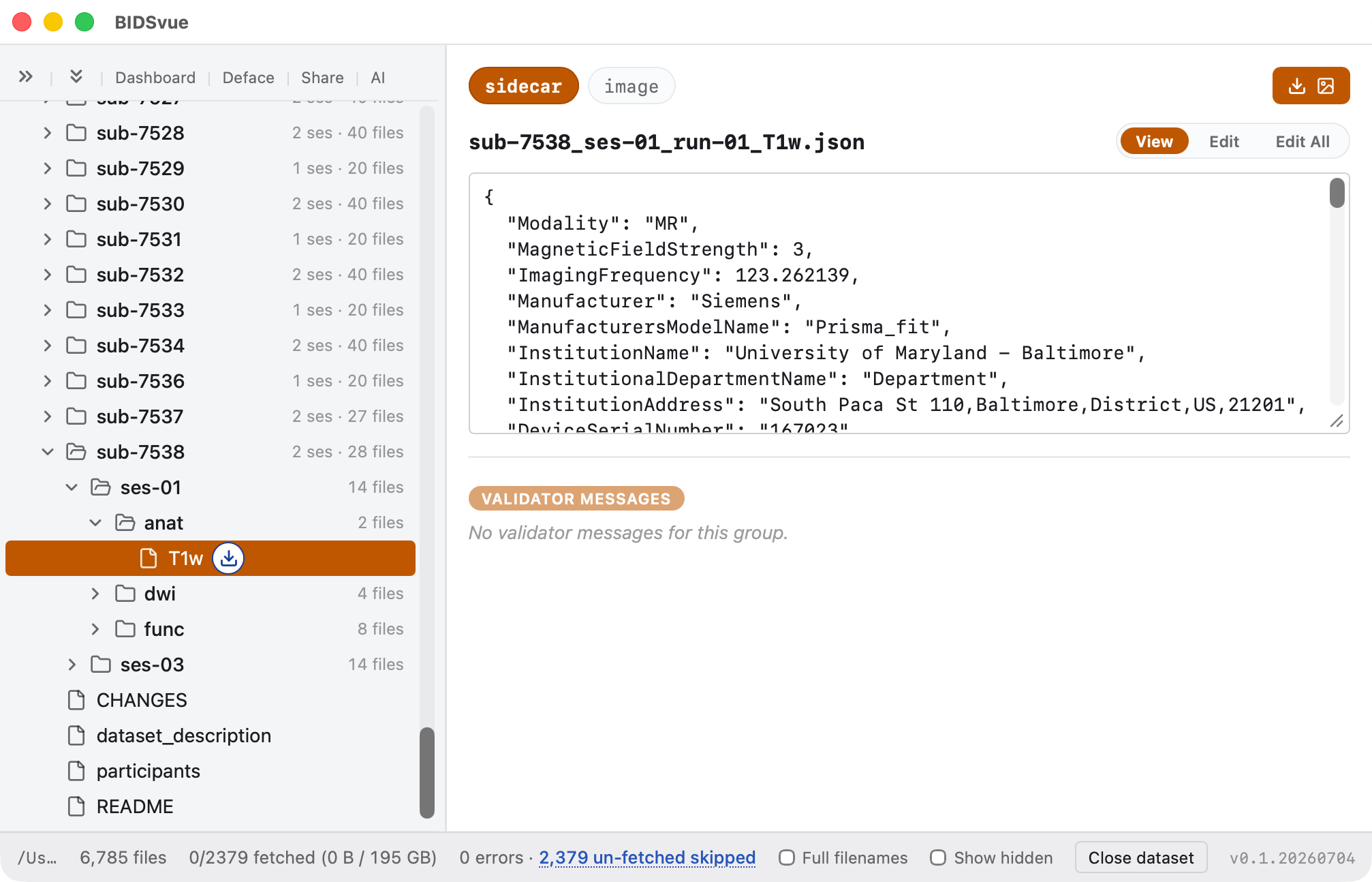Switch to Edit All mode
Viewport: 1372px width, 882px height.
(x=1303, y=141)
